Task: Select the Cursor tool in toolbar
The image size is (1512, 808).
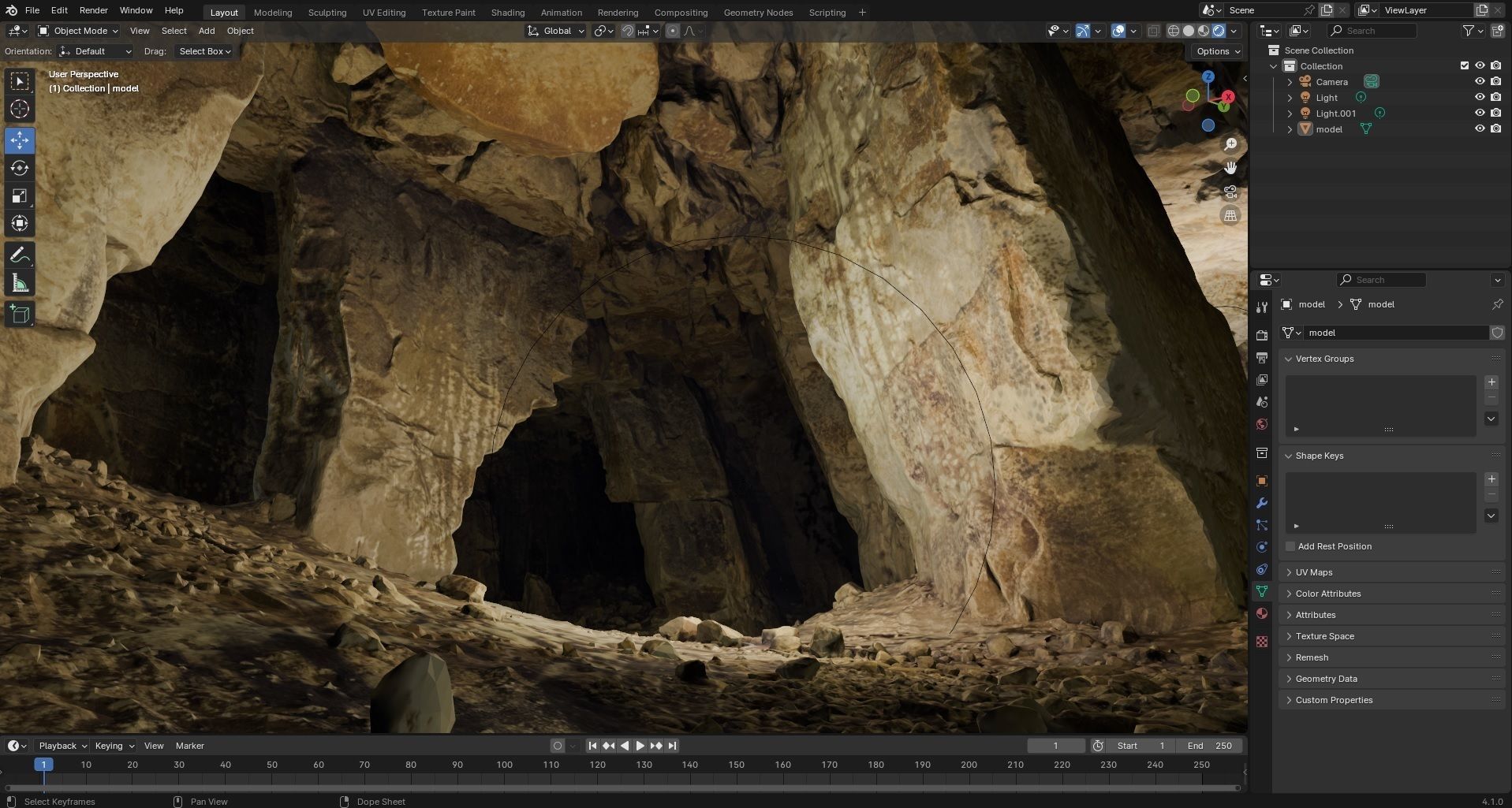Action: (20, 109)
